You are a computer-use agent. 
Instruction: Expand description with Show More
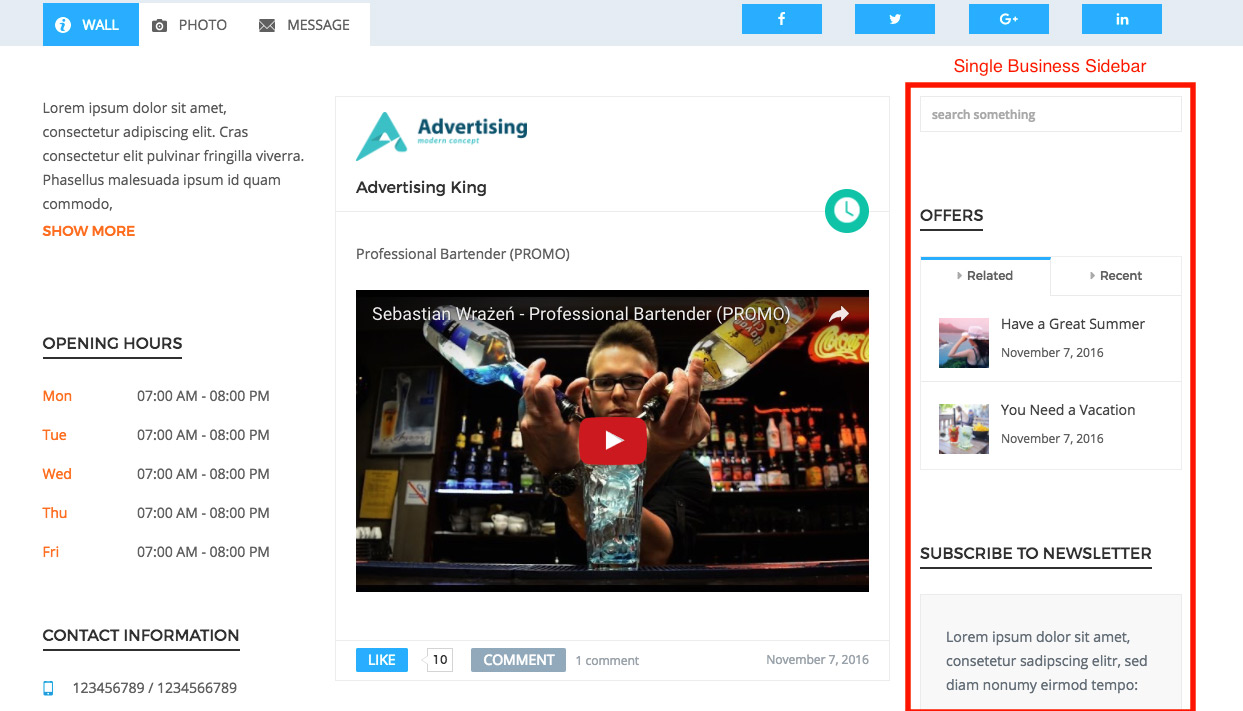[88, 231]
